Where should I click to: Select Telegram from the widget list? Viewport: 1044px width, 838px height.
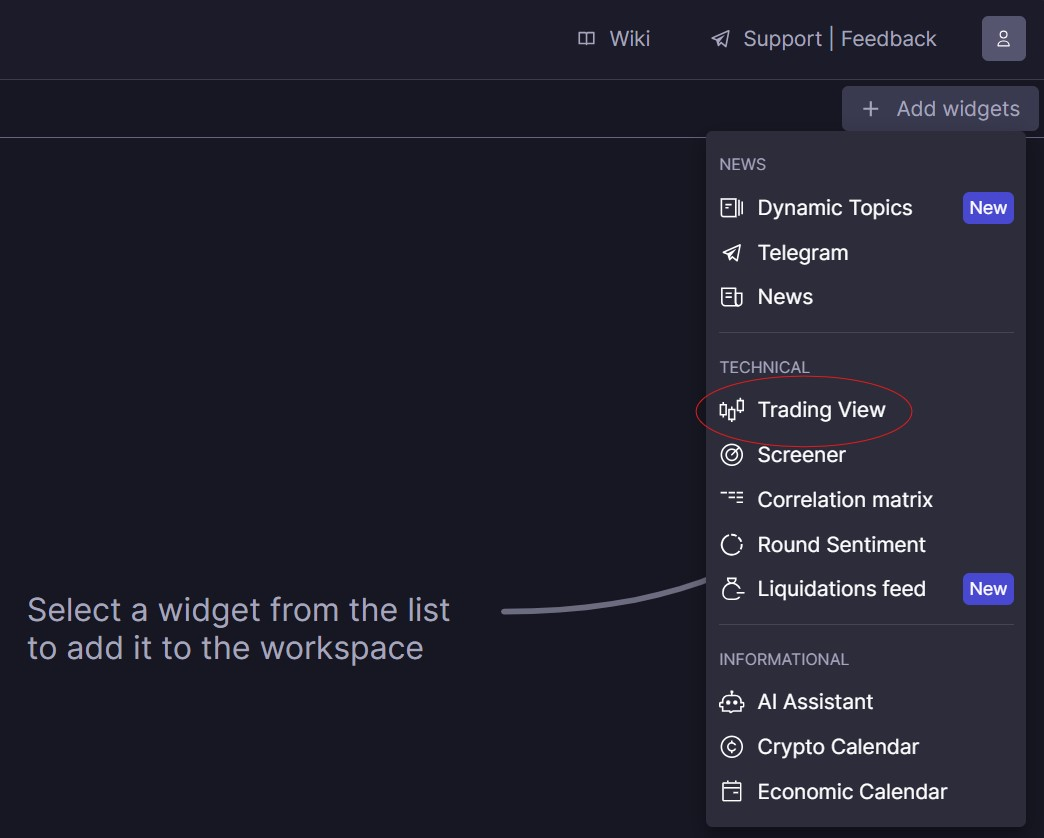click(802, 253)
